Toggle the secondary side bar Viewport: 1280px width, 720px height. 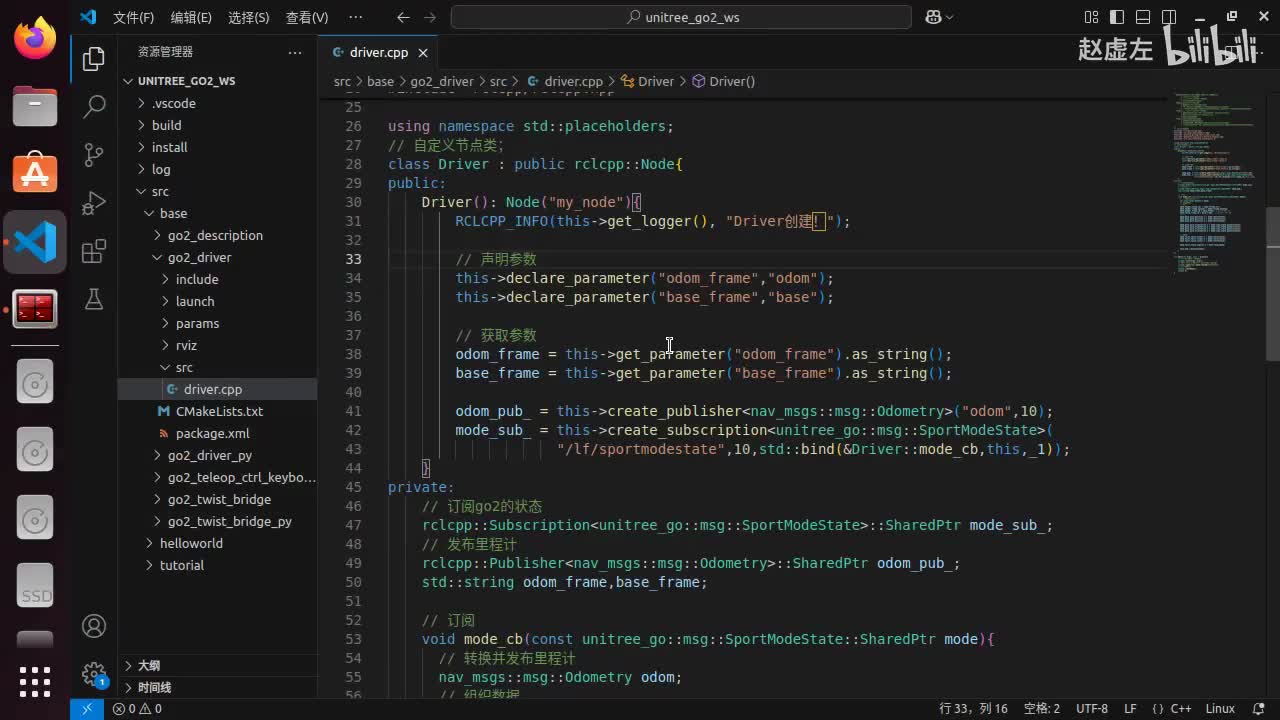tap(1169, 17)
